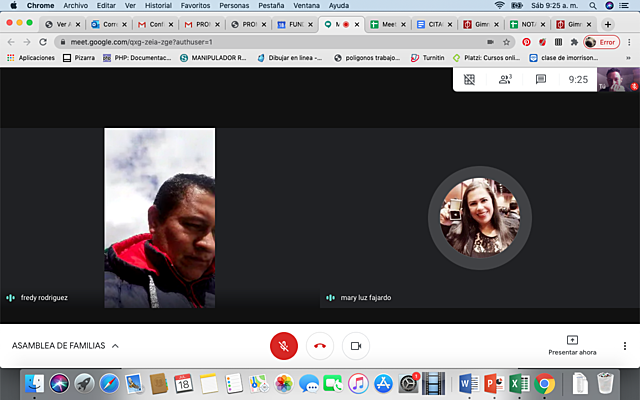
Task: Turn off the camera
Action: (356, 346)
